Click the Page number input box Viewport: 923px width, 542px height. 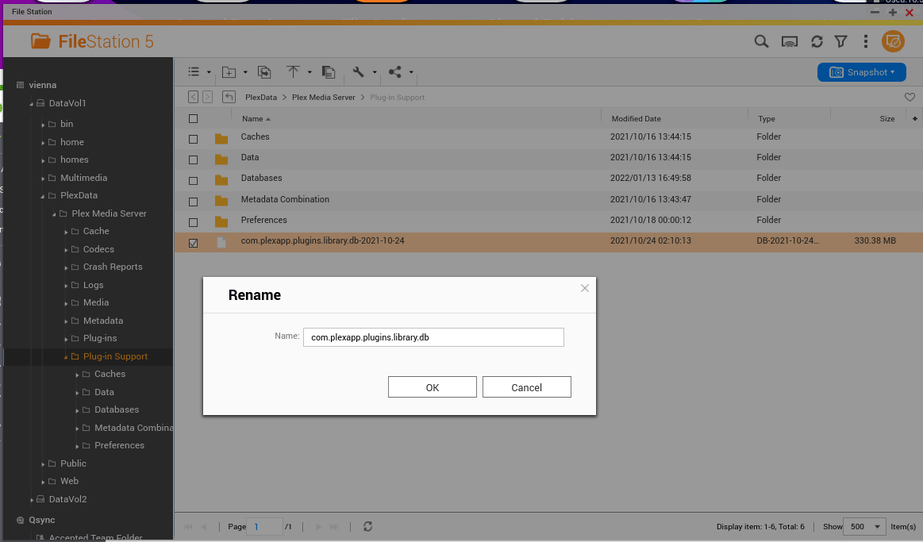(x=264, y=526)
